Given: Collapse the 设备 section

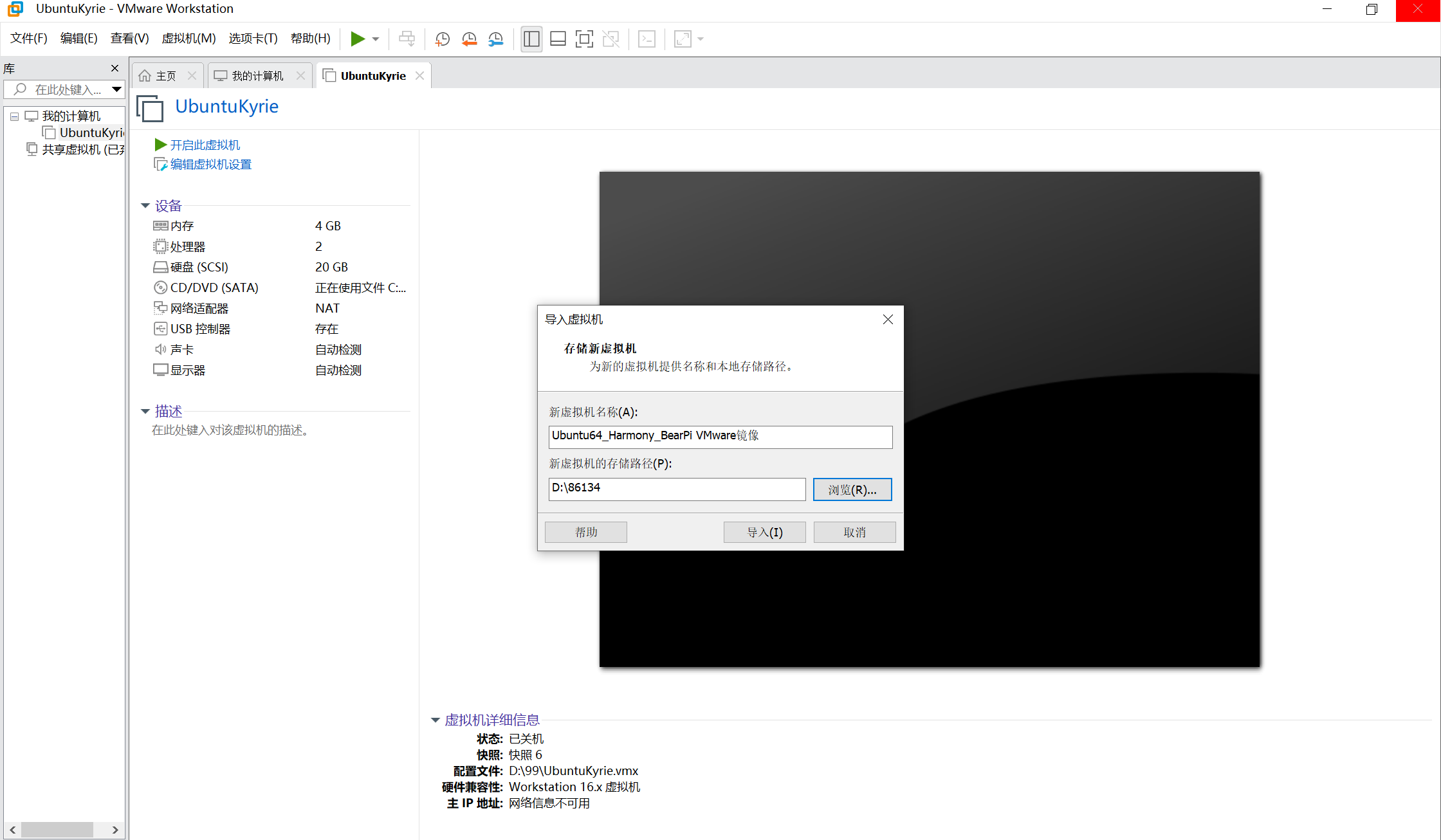Looking at the screenshot, I should click(145, 206).
